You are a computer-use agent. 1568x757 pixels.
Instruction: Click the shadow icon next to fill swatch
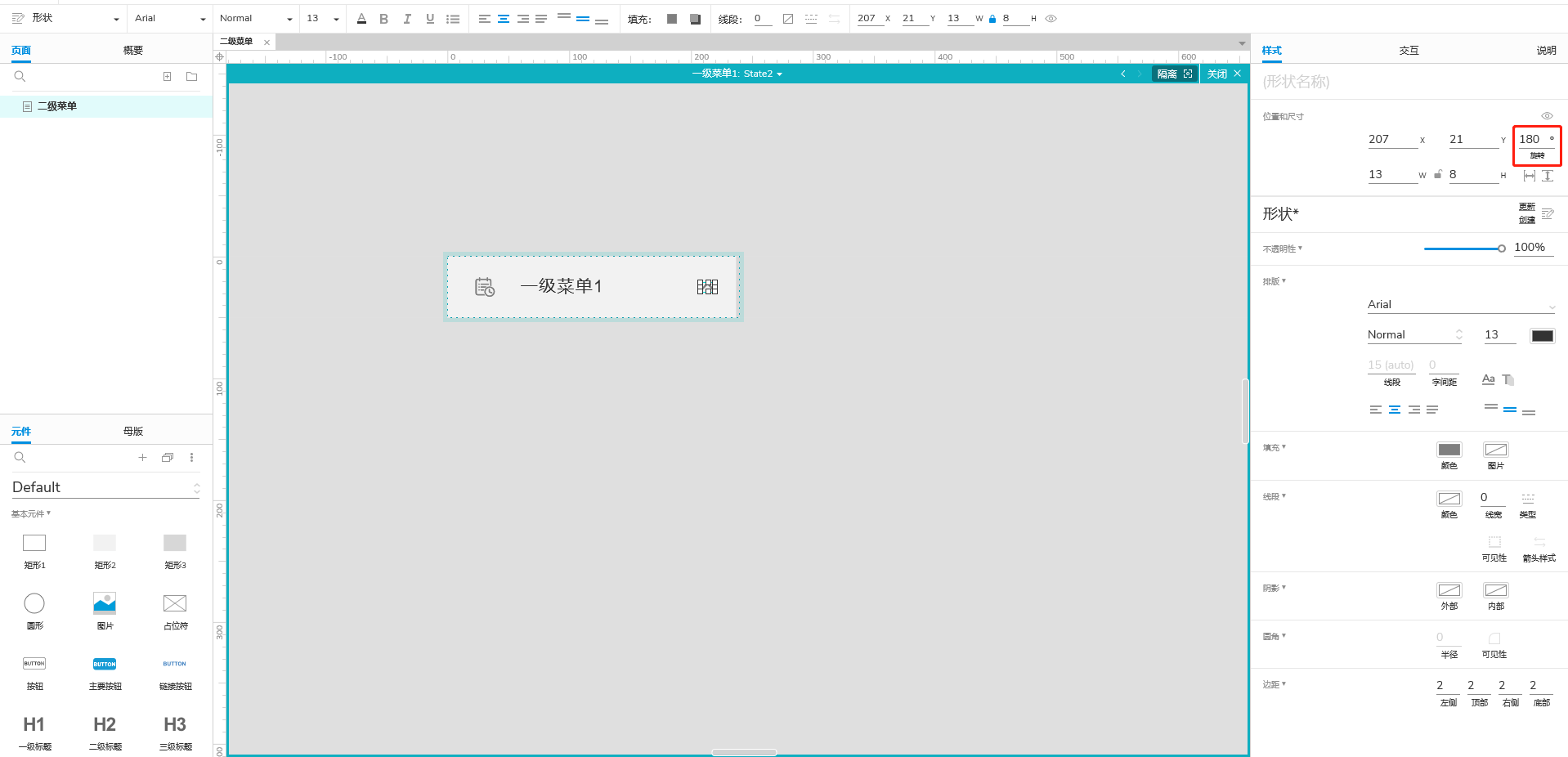pos(695,19)
